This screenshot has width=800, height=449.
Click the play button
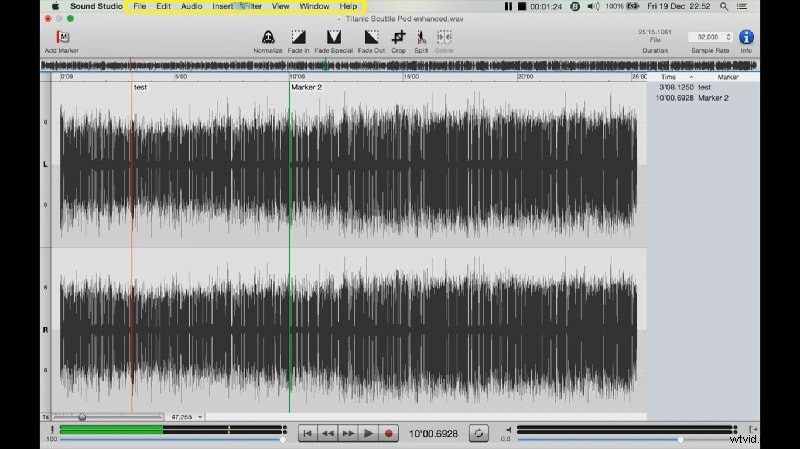click(368, 433)
